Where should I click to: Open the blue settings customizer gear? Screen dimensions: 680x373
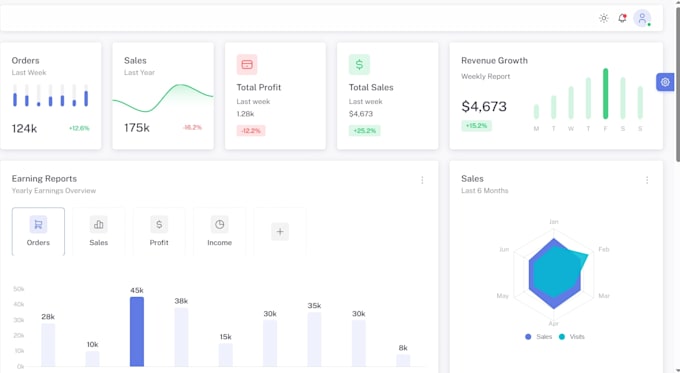(x=665, y=82)
